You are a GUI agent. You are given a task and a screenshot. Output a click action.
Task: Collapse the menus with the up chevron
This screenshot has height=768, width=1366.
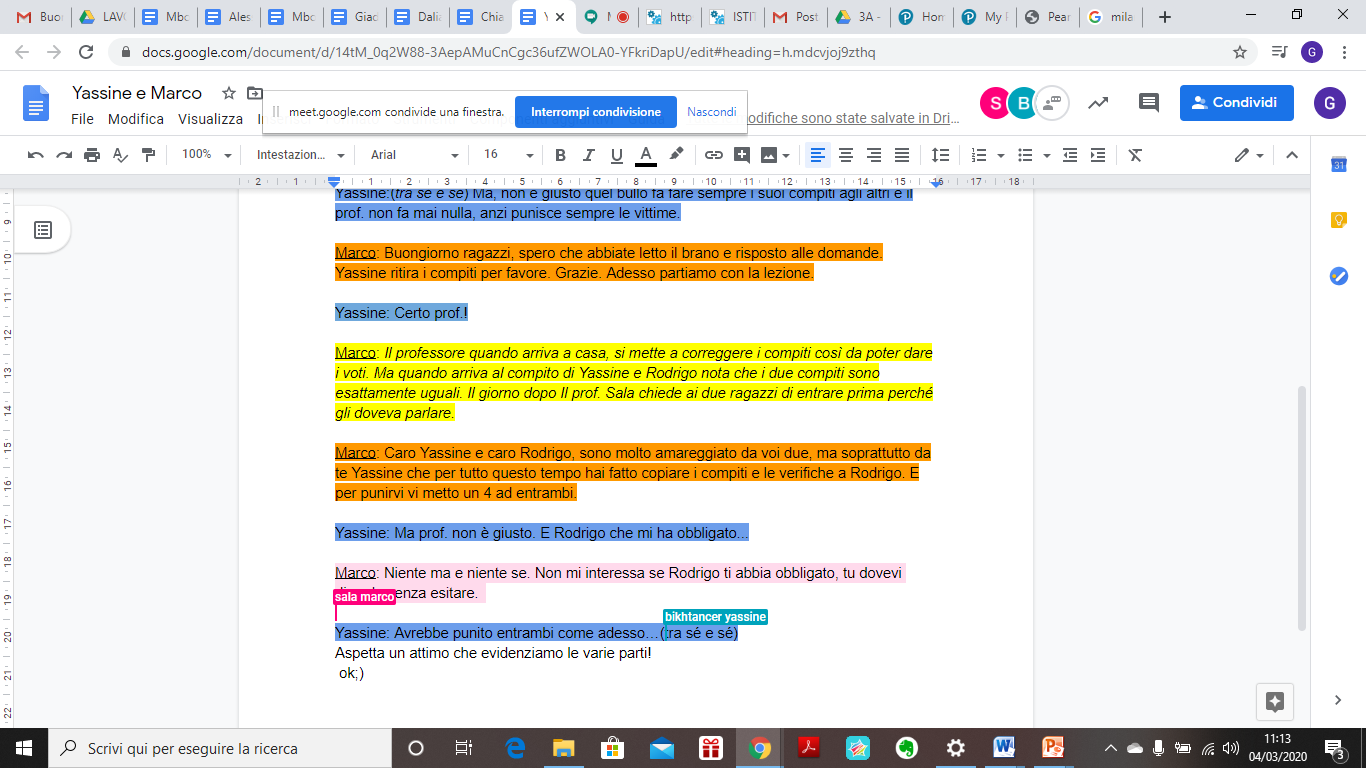(x=1292, y=155)
